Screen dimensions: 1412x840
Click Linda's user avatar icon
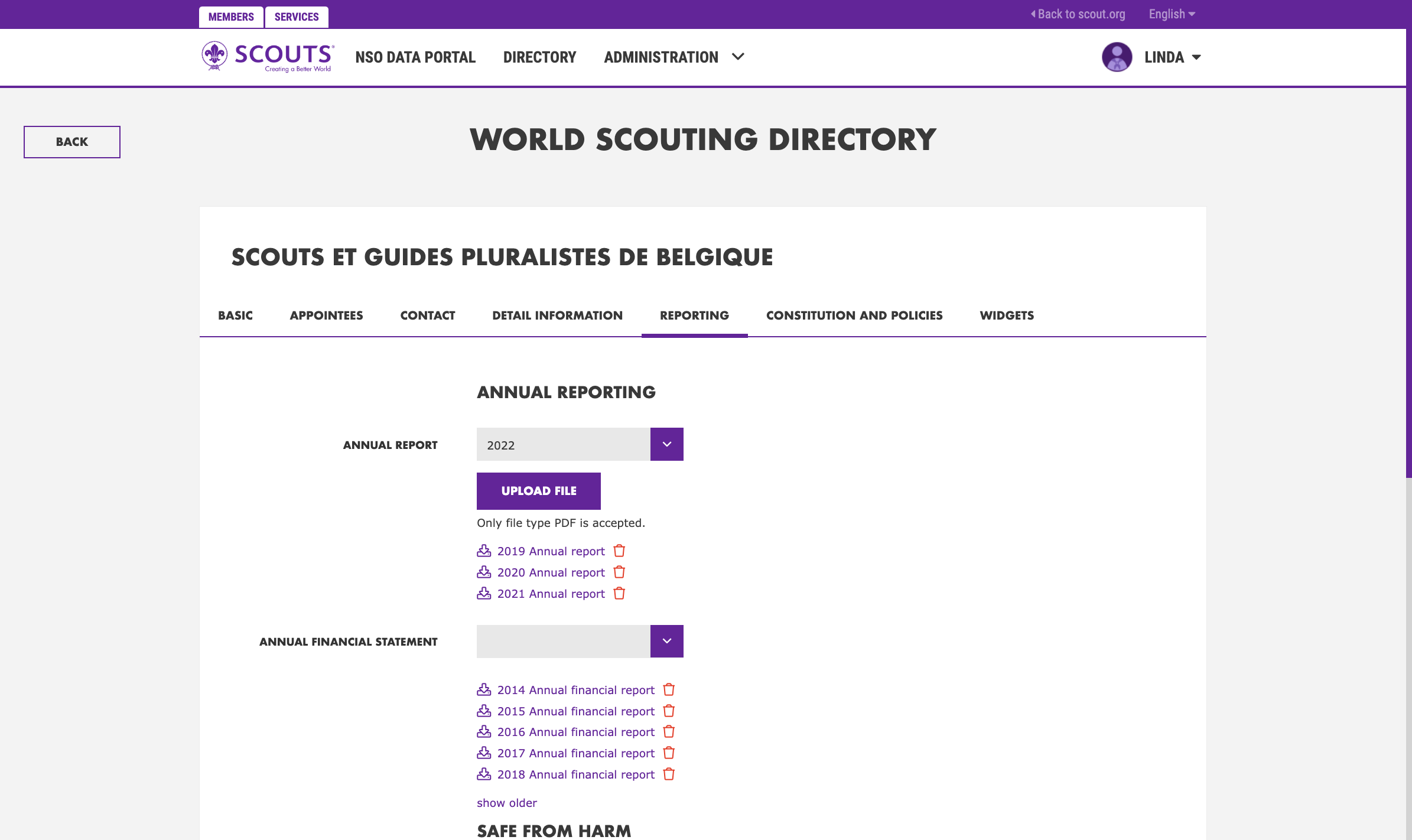(x=1117, y=57)
